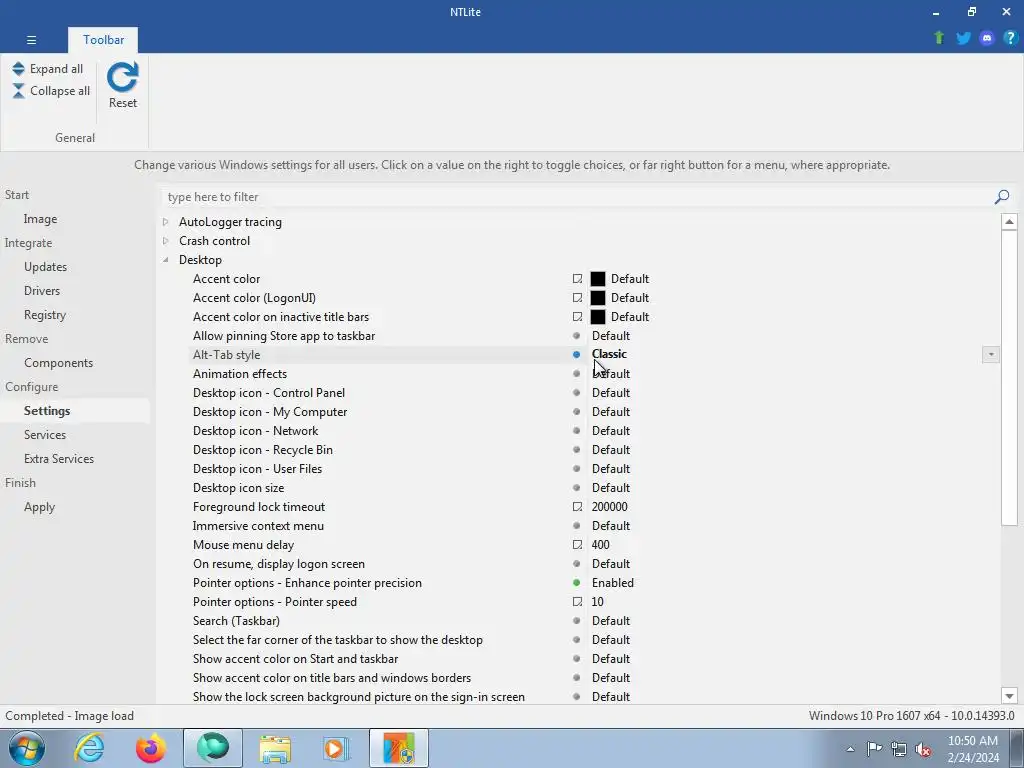Viewport: 1024px width, 768px height.
Task: Select the Settings page
Action: [47, 411]
